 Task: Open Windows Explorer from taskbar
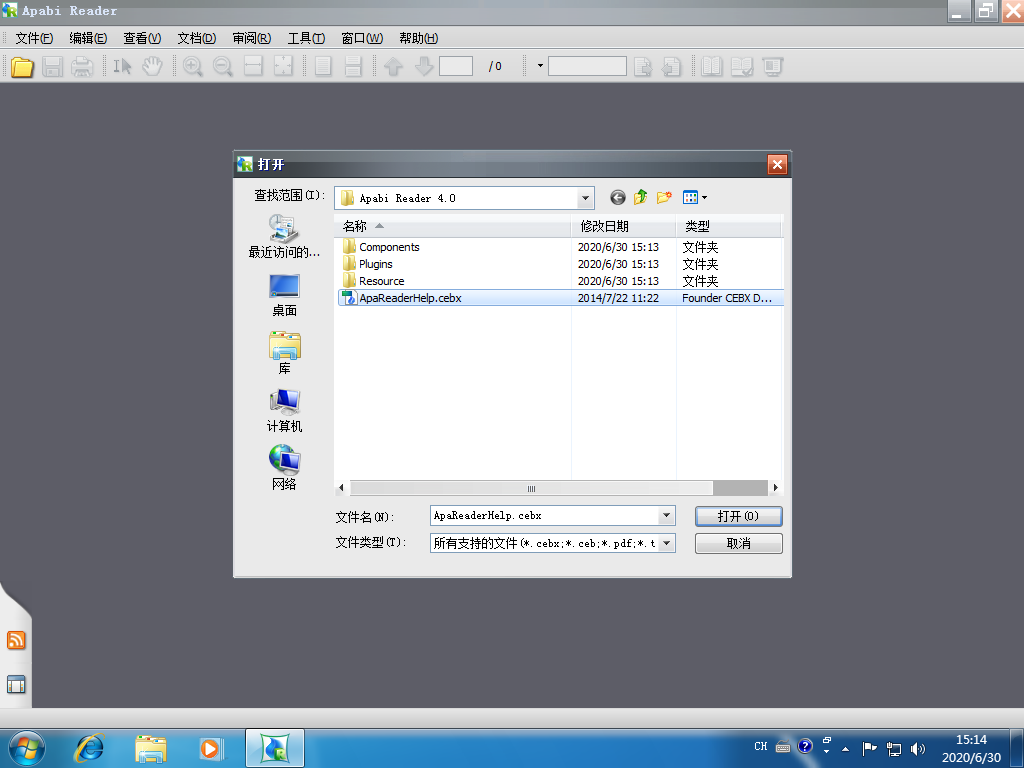pyautogui.click(x=151, y=748)
